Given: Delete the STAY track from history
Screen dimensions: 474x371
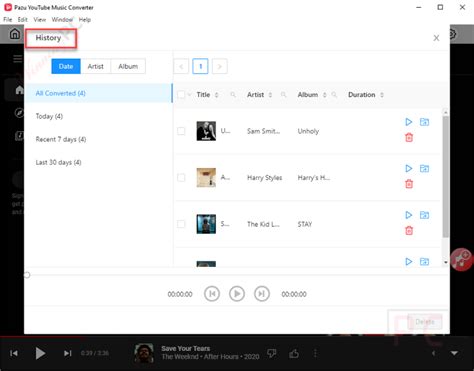Looking at the screenshot, I should pyautogui.click(x=409, y=230).
